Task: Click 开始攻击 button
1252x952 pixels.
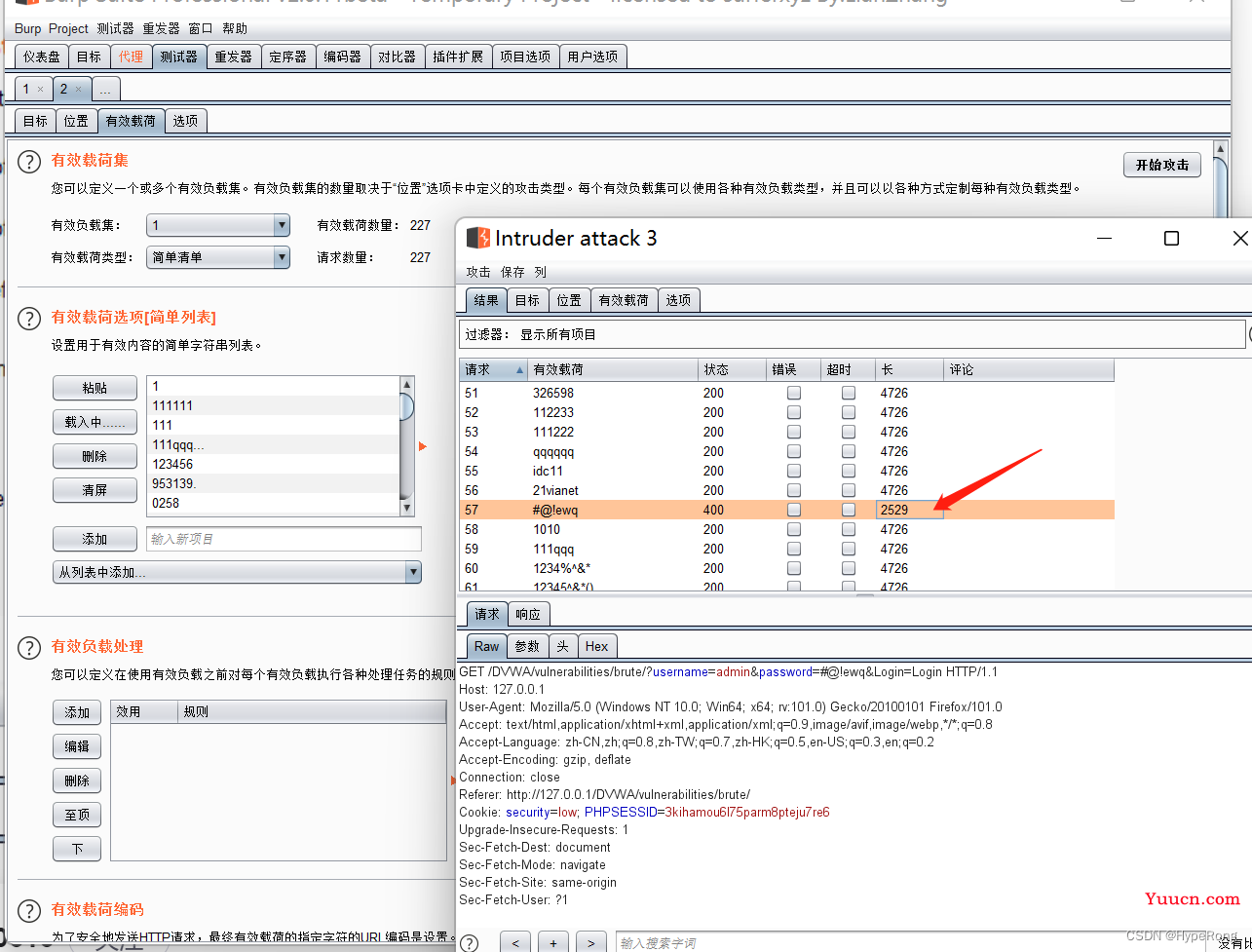Action: click(x=1162, y=165)
